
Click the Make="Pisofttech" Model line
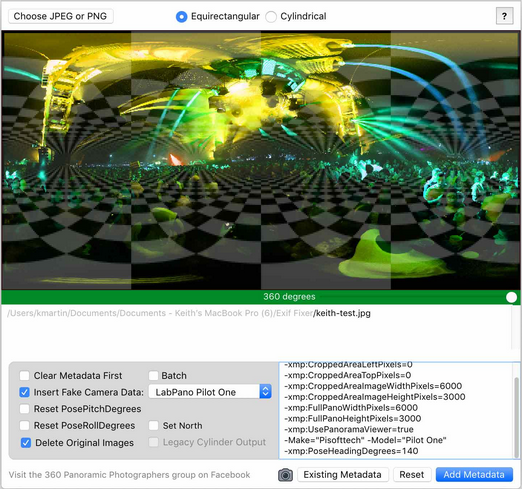point(365,440)
